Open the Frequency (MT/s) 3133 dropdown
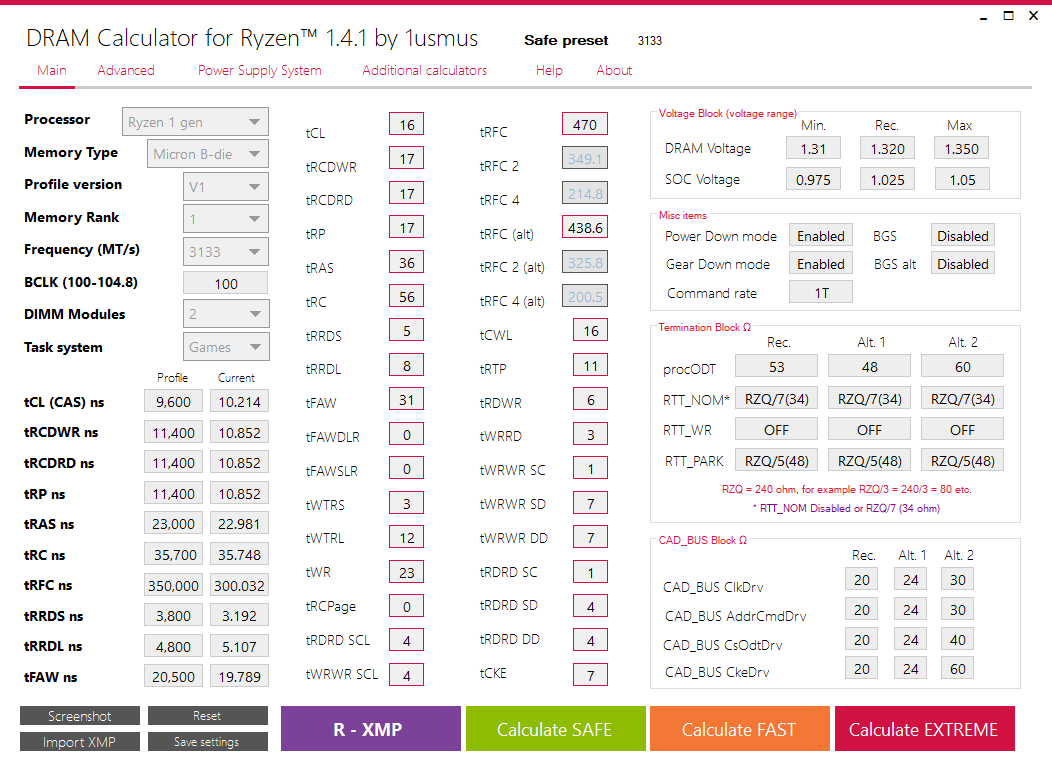Image resolution: width=1052 pixels, height=771 pixels. pyautogui.click(x=225, y=252)
